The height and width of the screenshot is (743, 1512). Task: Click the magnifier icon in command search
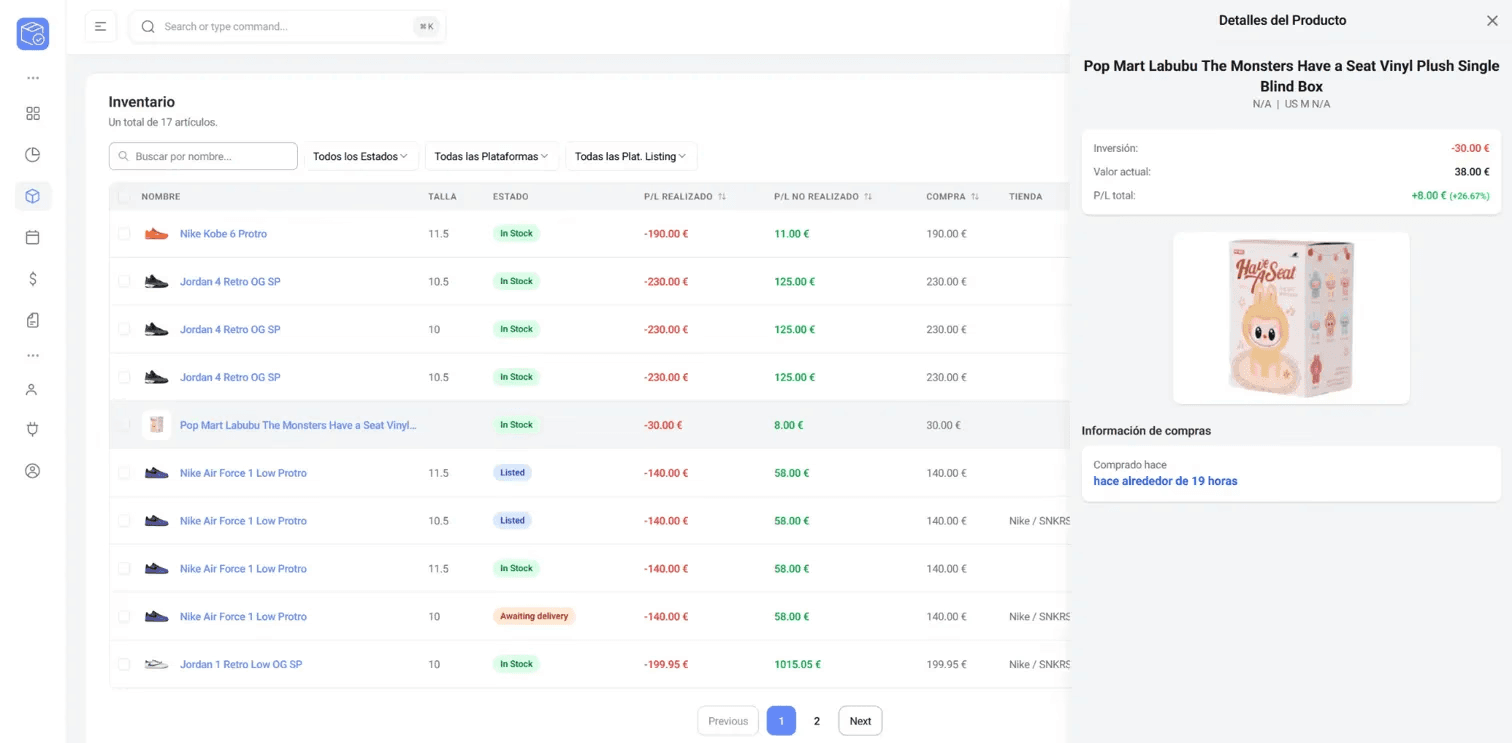pos(148,27)
